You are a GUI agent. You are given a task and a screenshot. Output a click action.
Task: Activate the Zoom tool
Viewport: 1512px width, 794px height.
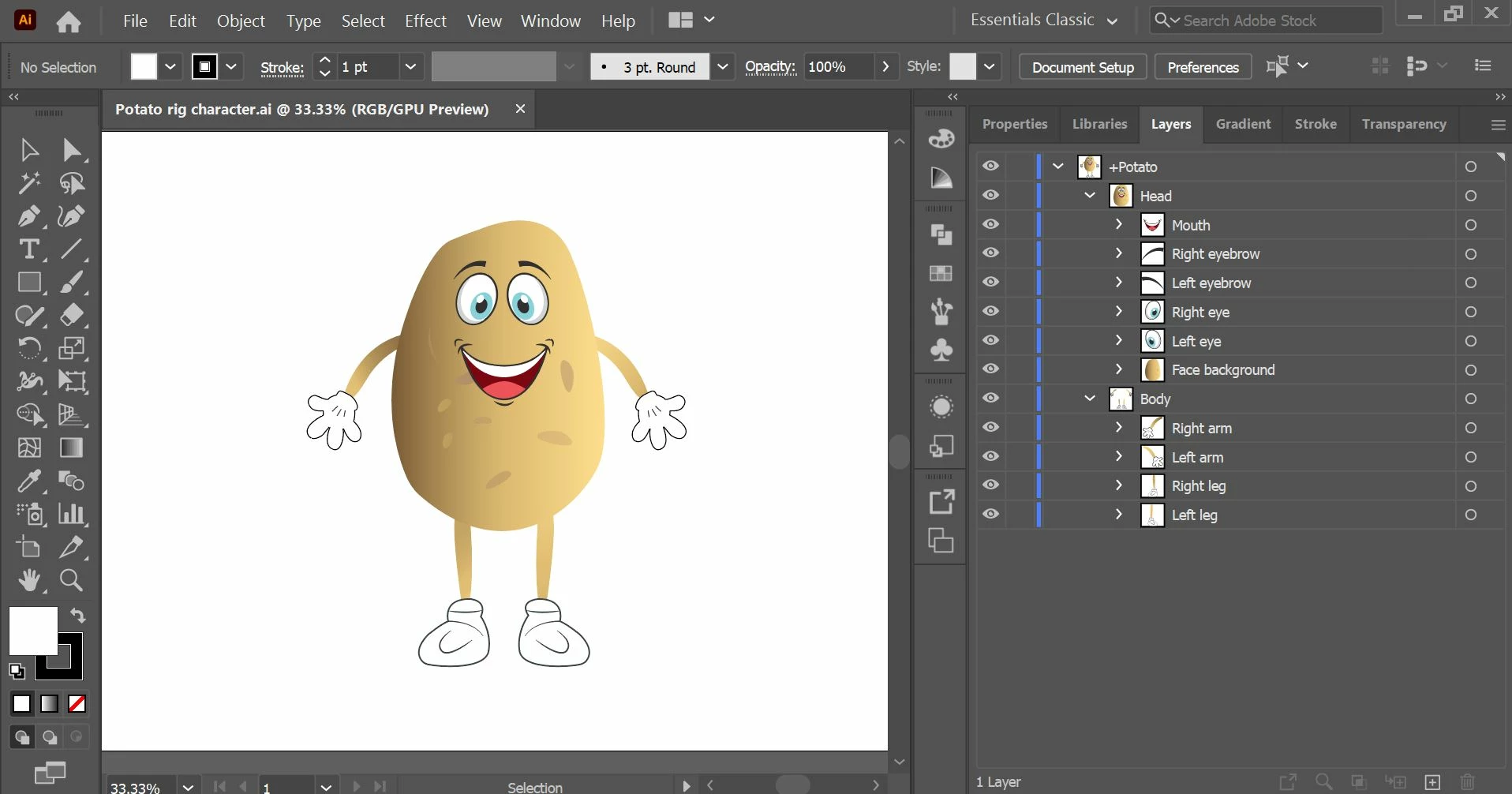tap(71, 581)
